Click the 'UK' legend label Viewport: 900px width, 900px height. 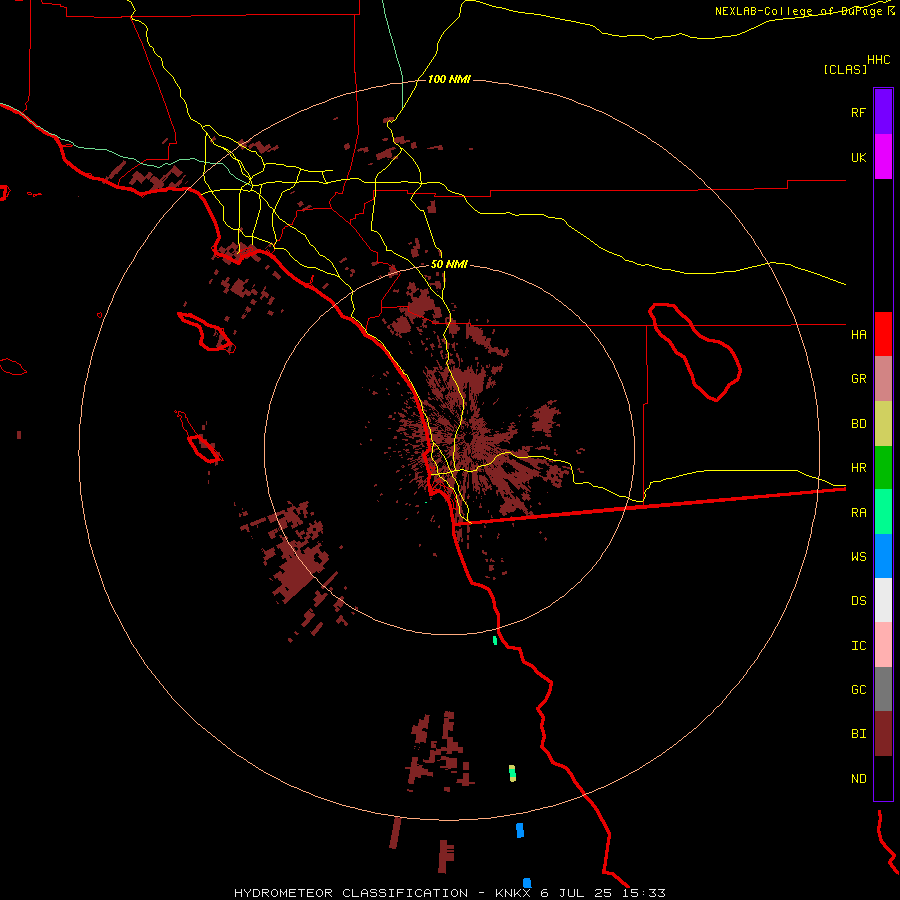pyautogui.click(x=858, y=157)
